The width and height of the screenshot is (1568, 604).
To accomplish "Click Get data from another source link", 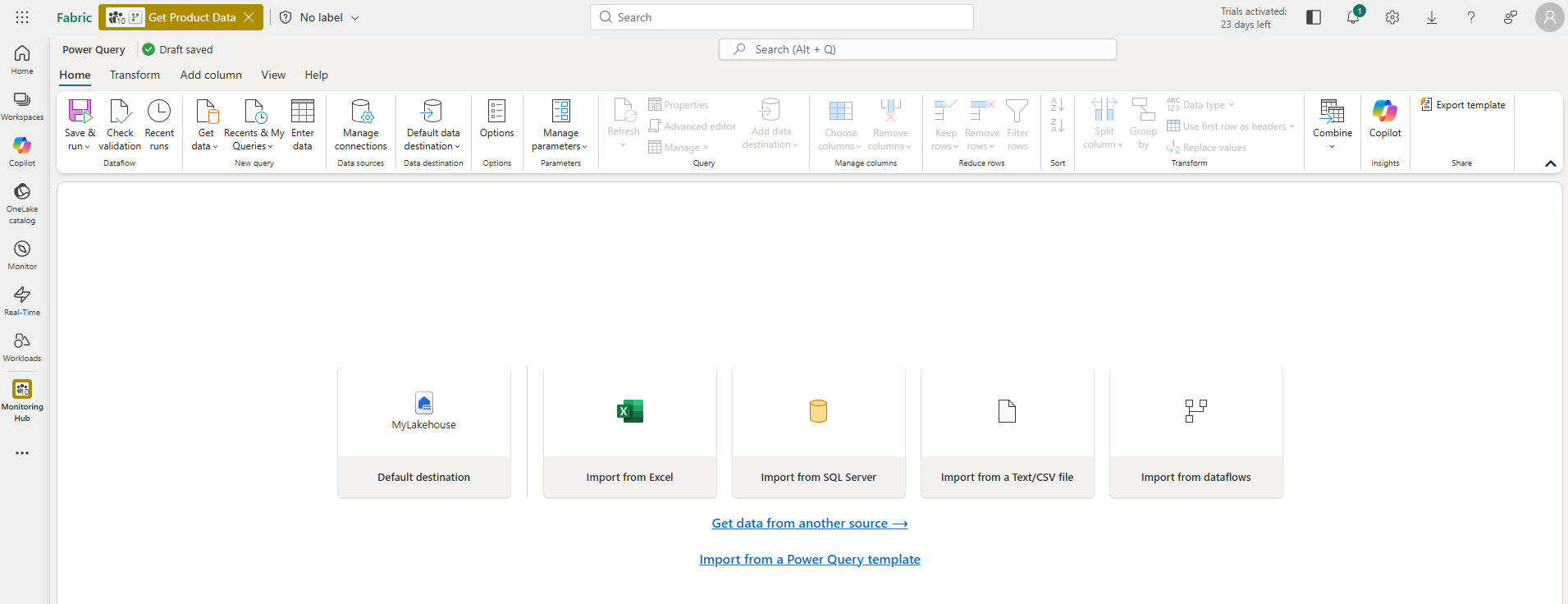I will [809, 524].
